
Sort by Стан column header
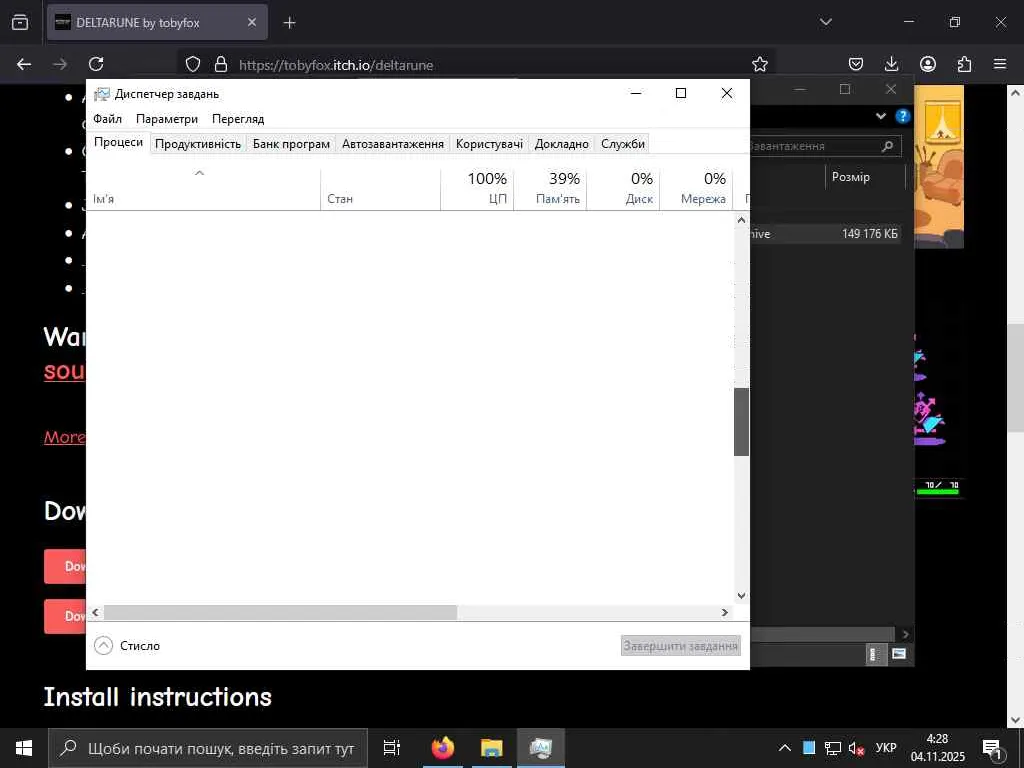(380, 189)
